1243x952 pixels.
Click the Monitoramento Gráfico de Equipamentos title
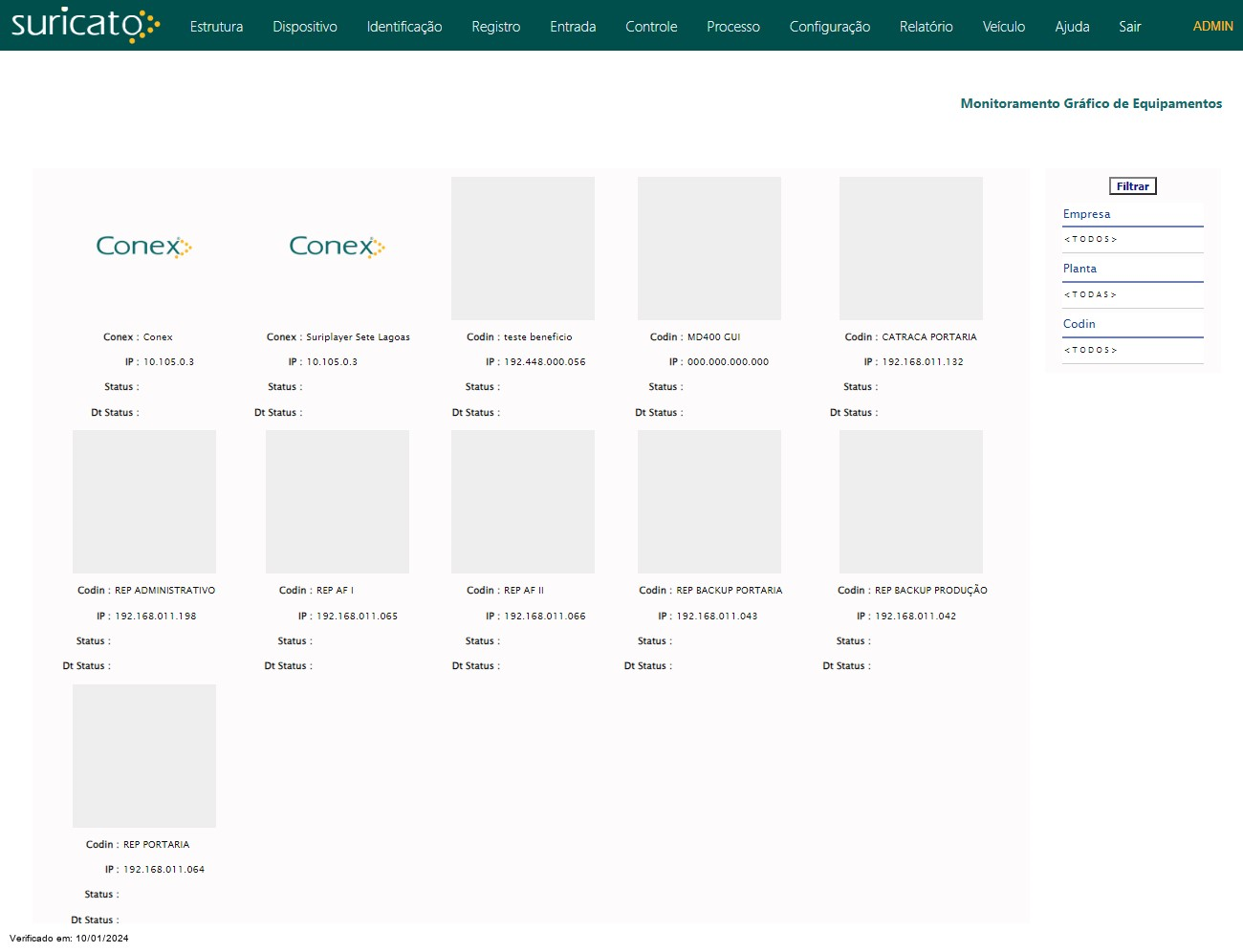tap(1091, 103)
